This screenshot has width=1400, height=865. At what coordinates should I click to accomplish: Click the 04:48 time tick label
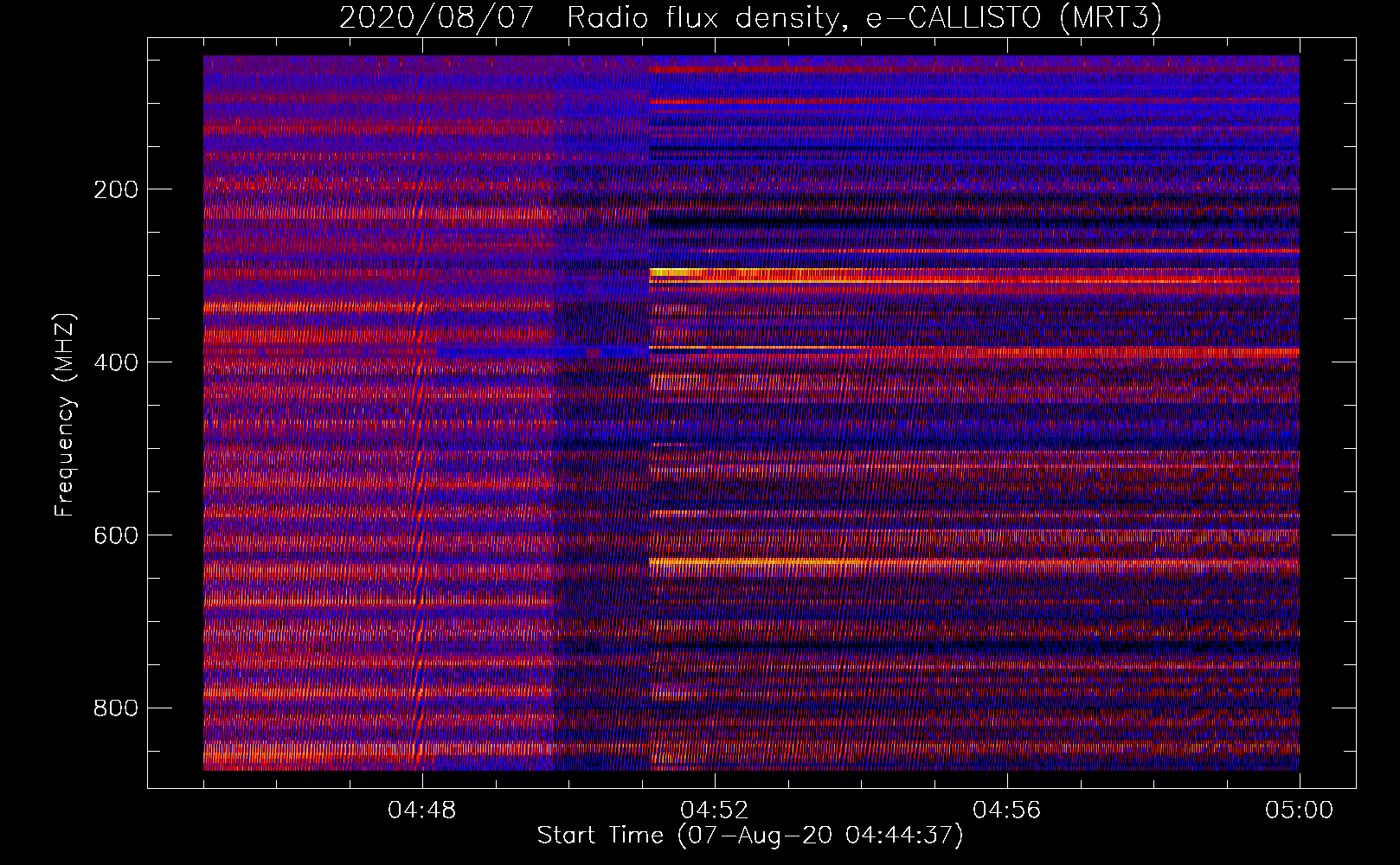click(x=422, y=811)
